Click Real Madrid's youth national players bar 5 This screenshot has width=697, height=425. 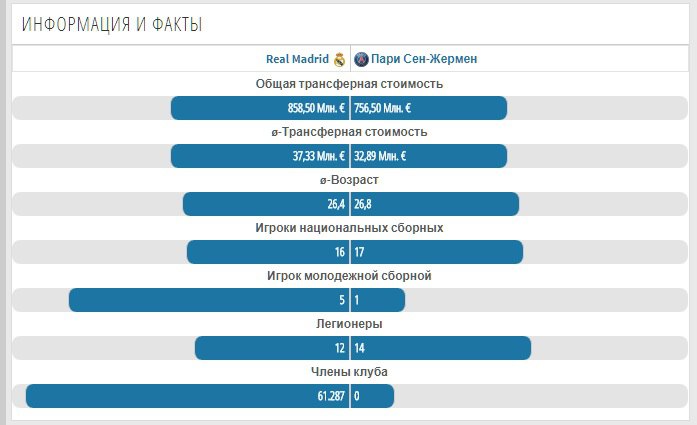click(208, 300)
